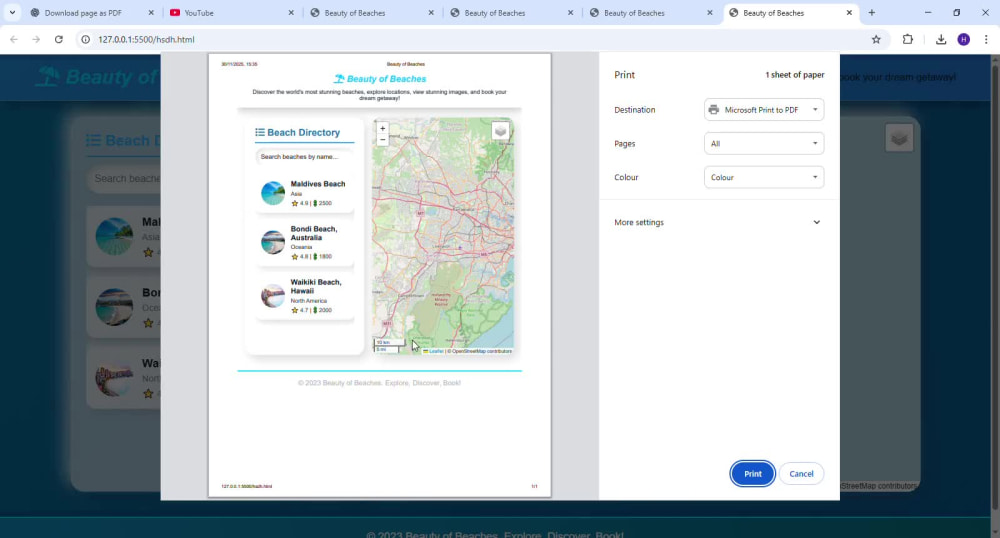Screen dimensions: 1000x538
Task: Click the 'Print' dialog heading
Action: [624, 75]
